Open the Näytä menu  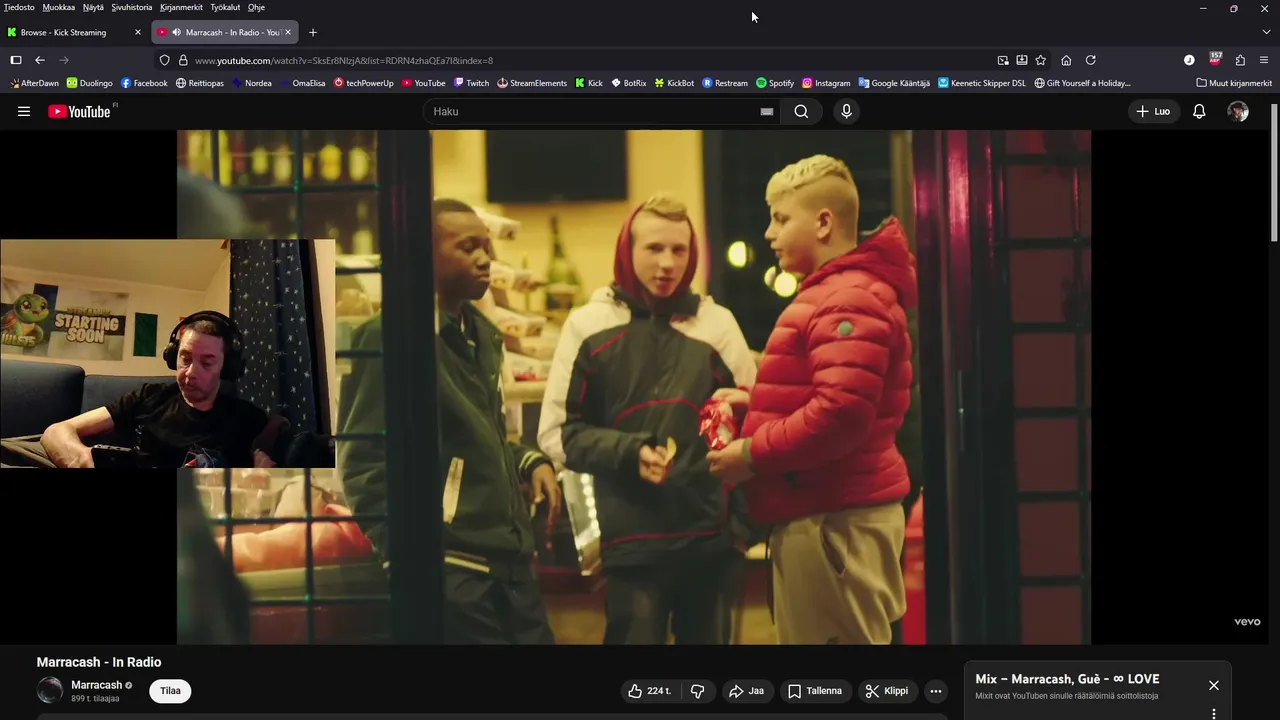click(93, 7)
